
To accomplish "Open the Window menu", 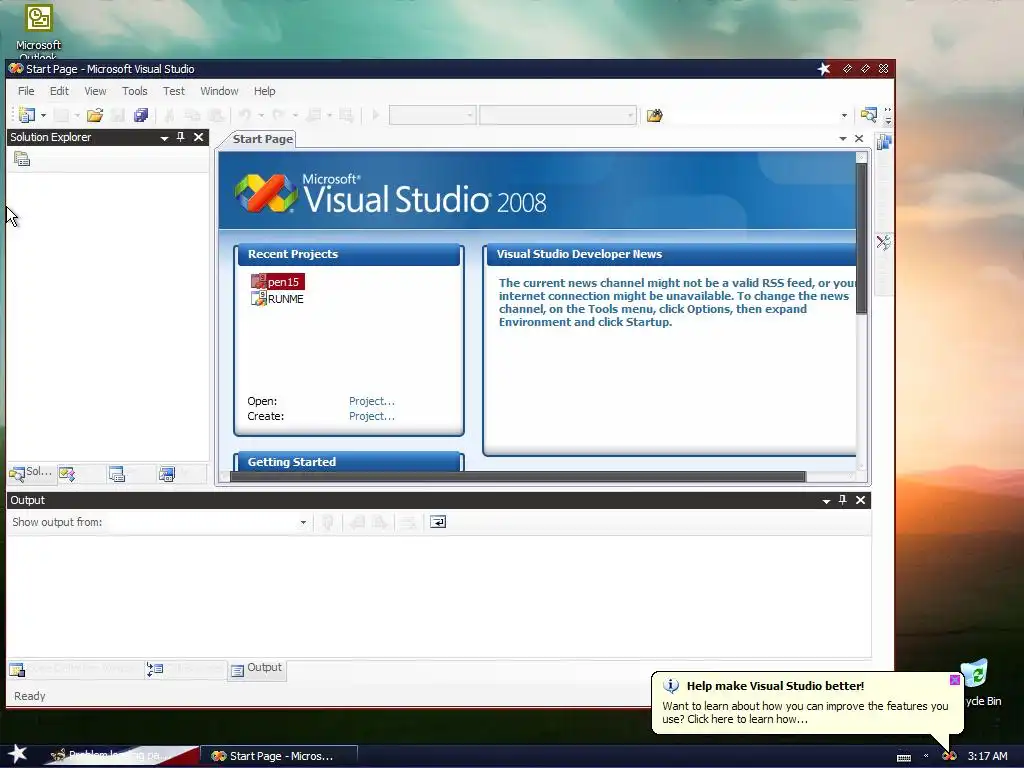I will 219,91.
